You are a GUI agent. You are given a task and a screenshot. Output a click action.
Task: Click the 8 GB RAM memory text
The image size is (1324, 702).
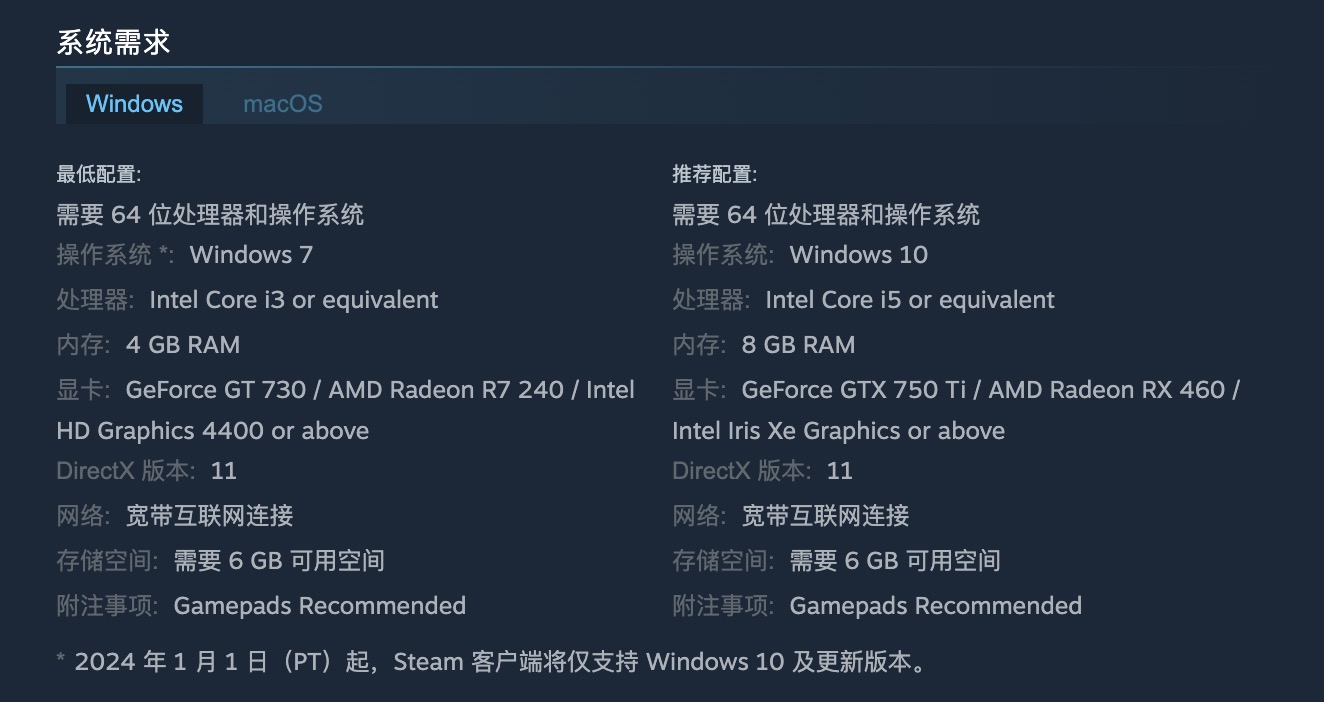click(798, 345)
